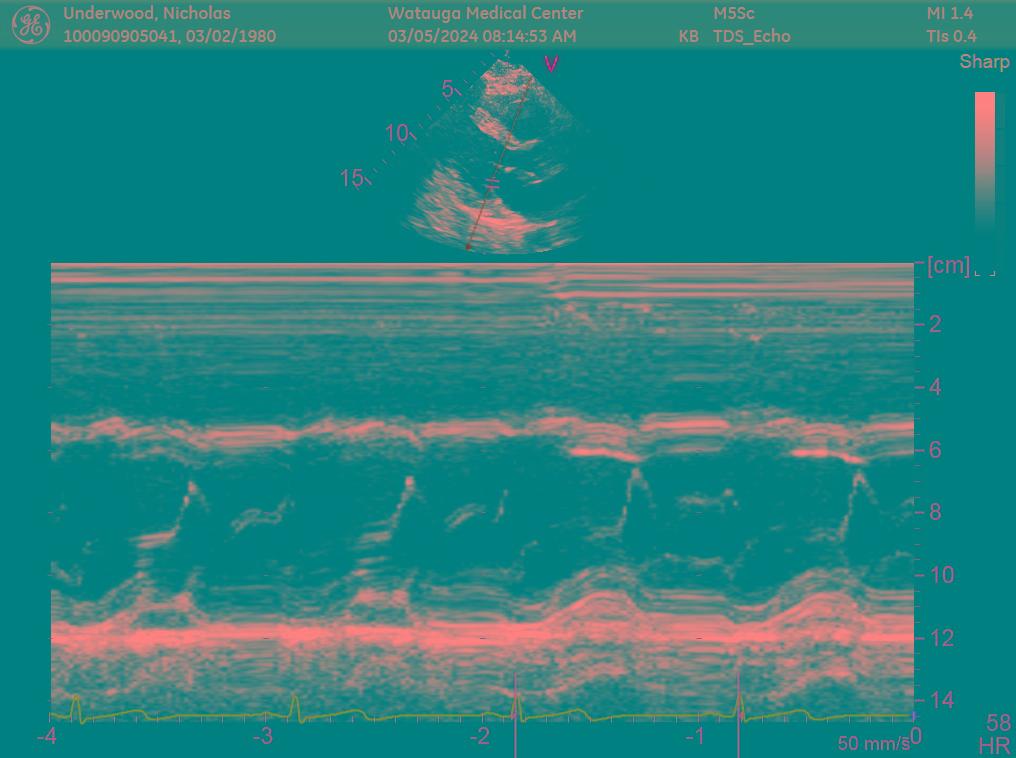This screenshot has height=758, width=1016.
Task: Click the [cm] depth unit label
Action: pos(948,265)
